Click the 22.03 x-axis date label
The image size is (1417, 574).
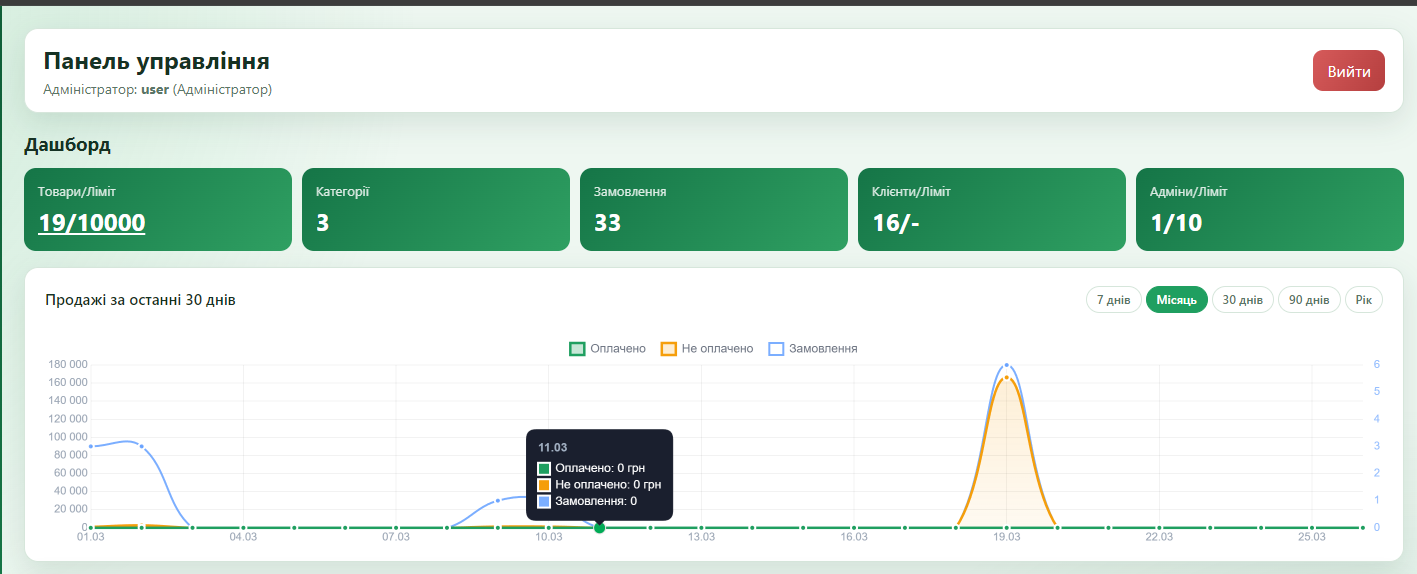tap(1159, 538)
